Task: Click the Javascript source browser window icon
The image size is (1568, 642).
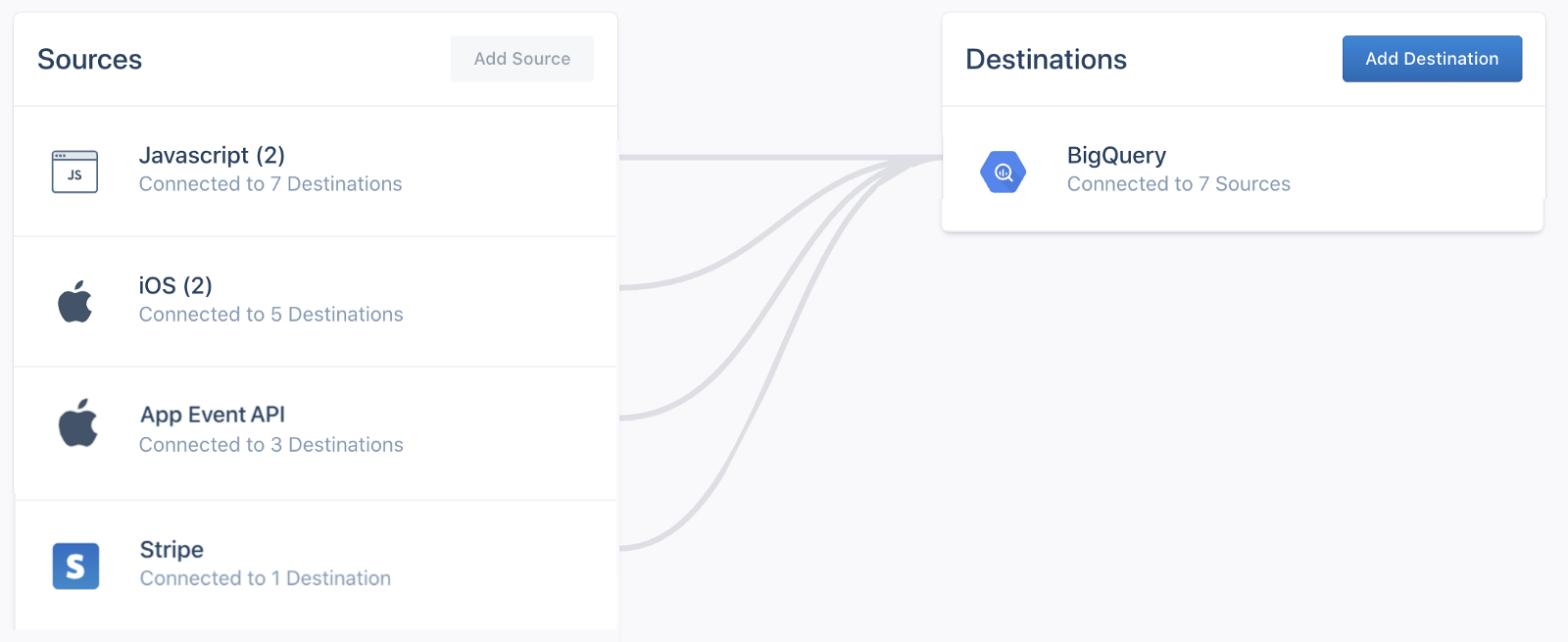Action: pos(74,172)
